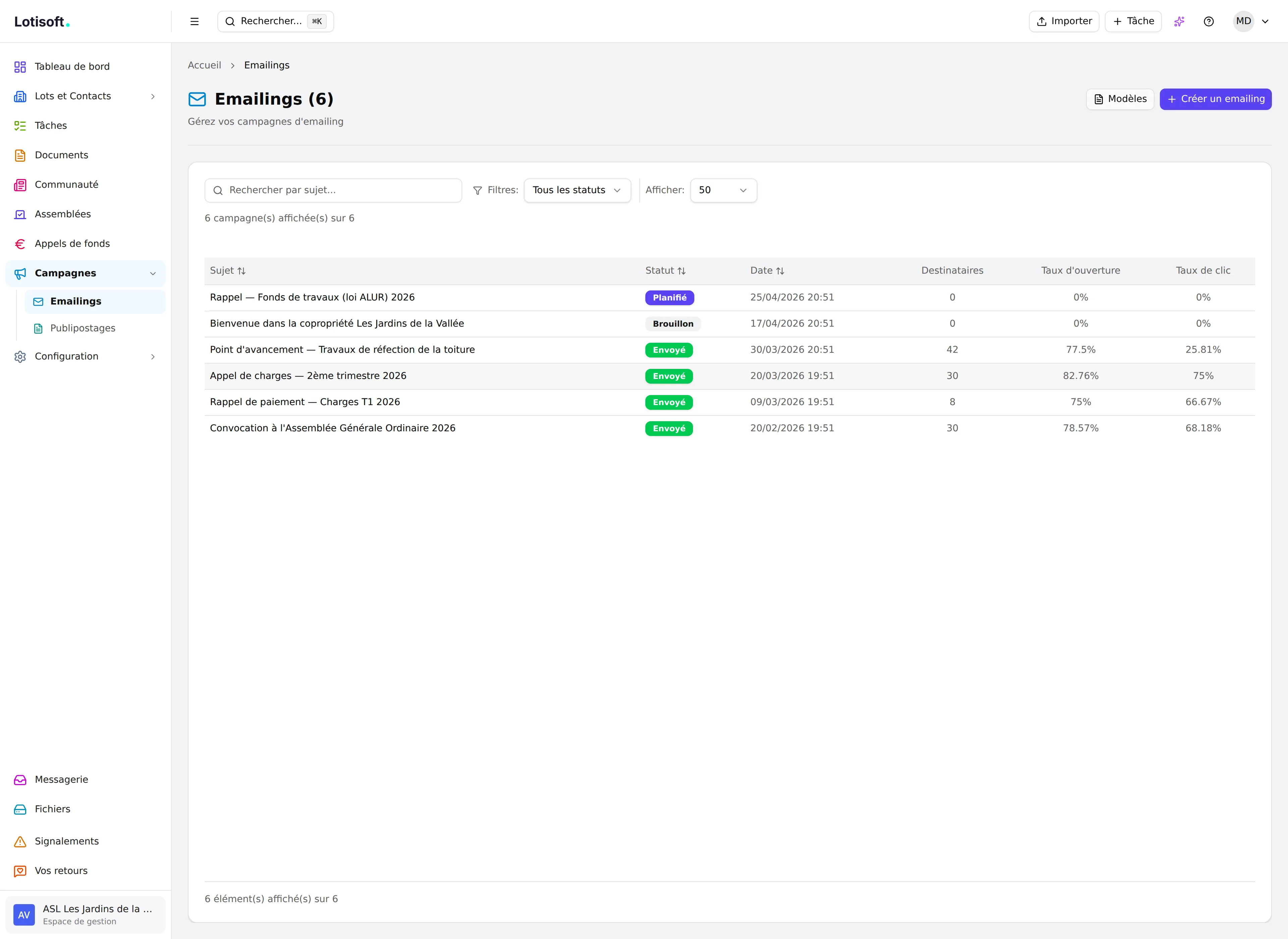This screenshot has height=939, width=1288.
Task: Click the Créer un emailing button
Action: click(x=1215, y=100)
